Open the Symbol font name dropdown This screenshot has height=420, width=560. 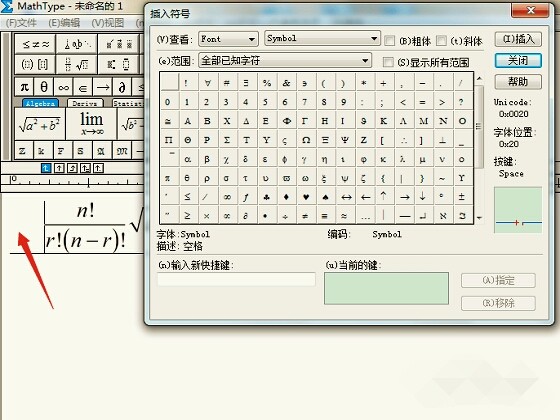(x=322, y=38)
